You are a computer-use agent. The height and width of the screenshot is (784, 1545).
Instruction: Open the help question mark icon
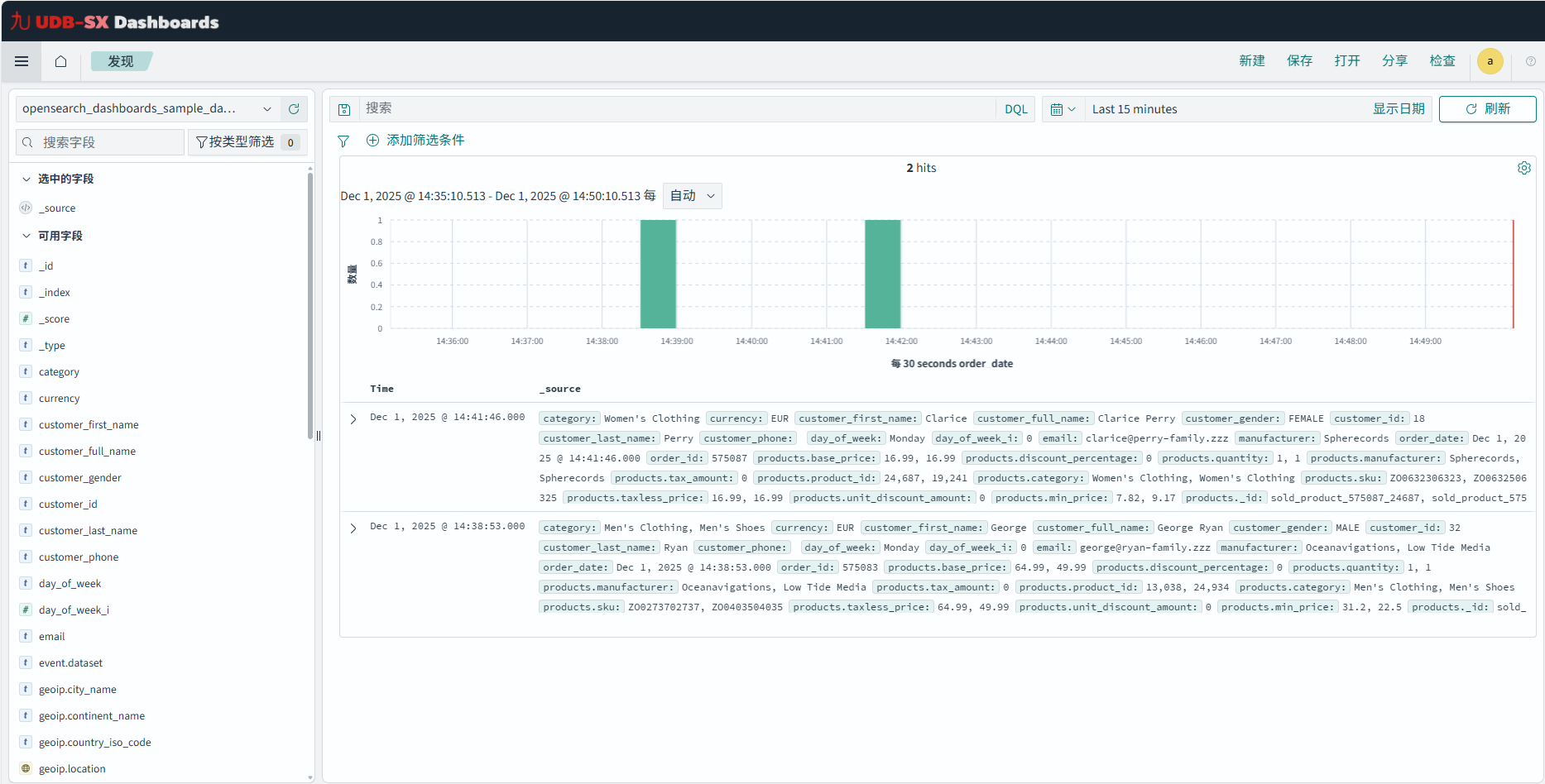point(1530,61)
